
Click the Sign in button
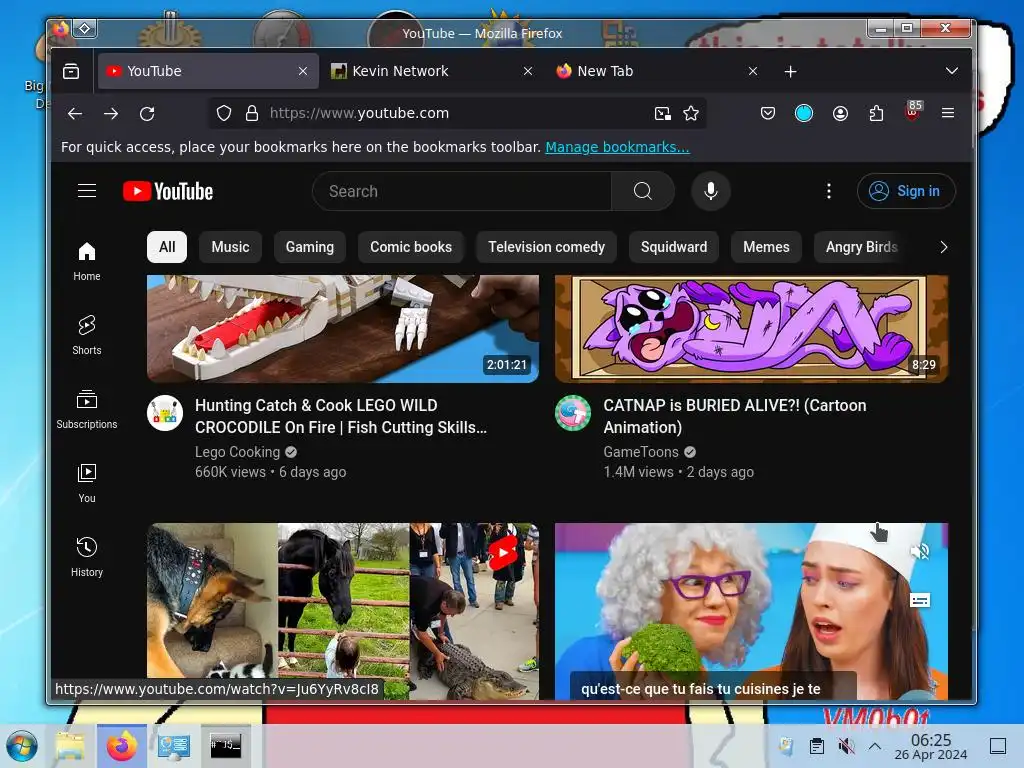pos(906,191)
